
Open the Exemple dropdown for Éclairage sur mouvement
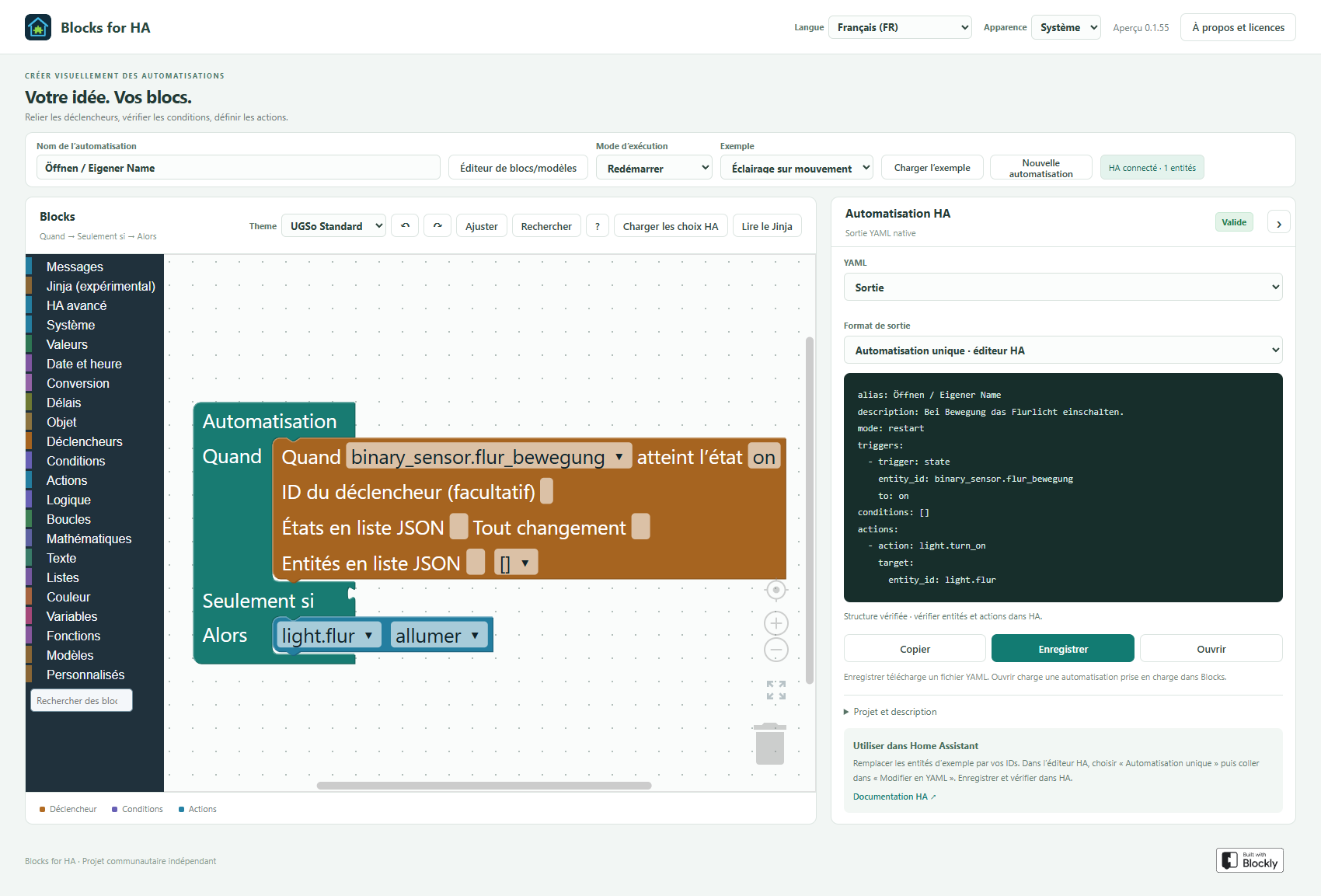click(796, 168)
